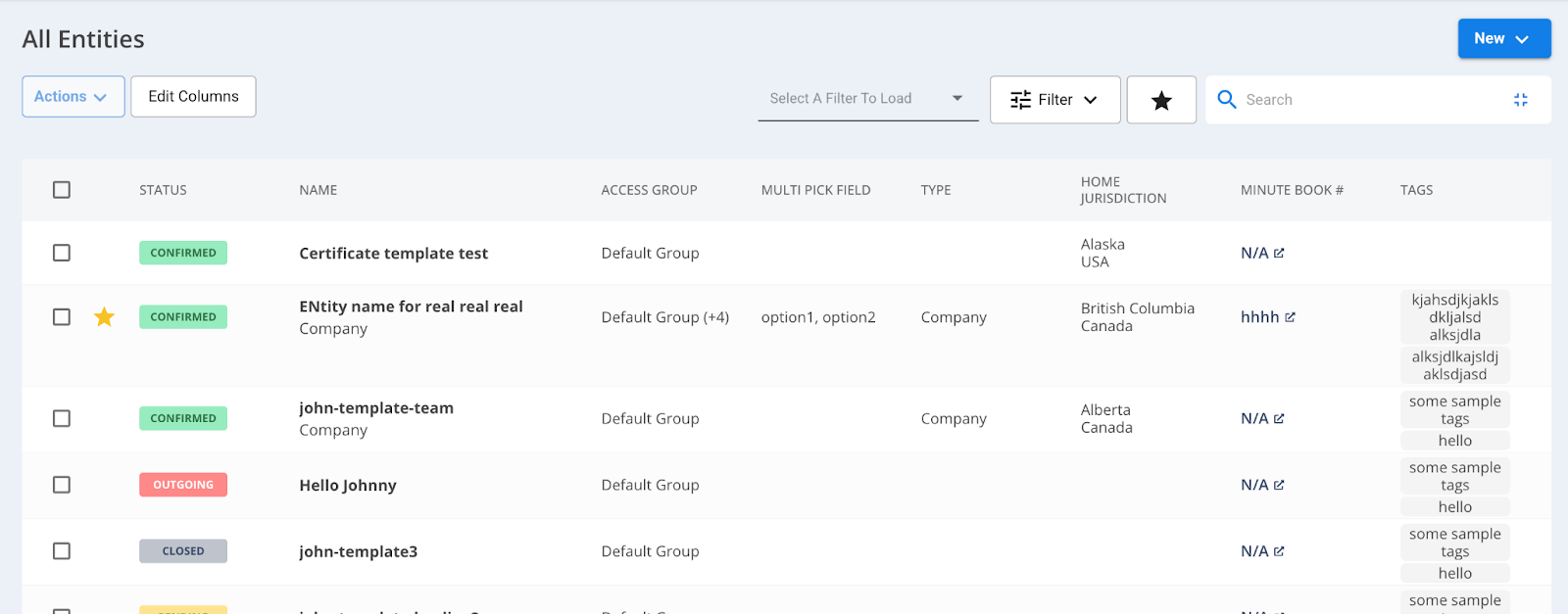The width and height of the screenshot is (1568, 614).
Task: Click the NAME column header
Action: pyautogui.click(x=318, y=190)
